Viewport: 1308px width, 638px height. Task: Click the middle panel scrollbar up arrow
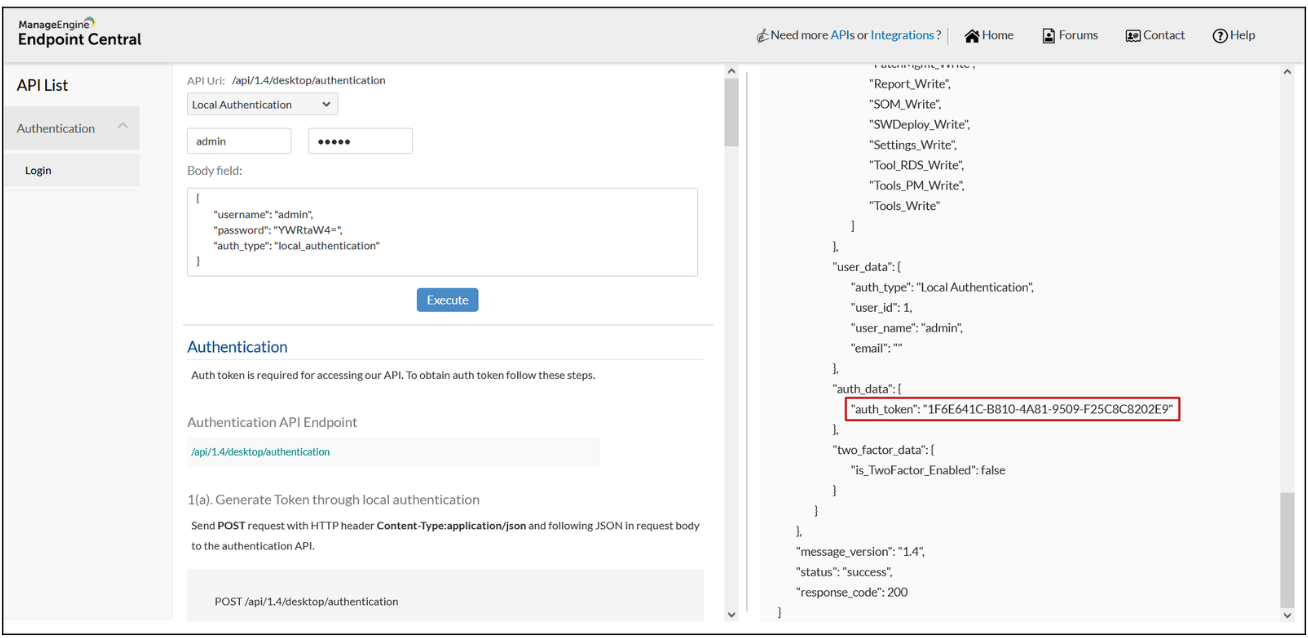point(731,72)
